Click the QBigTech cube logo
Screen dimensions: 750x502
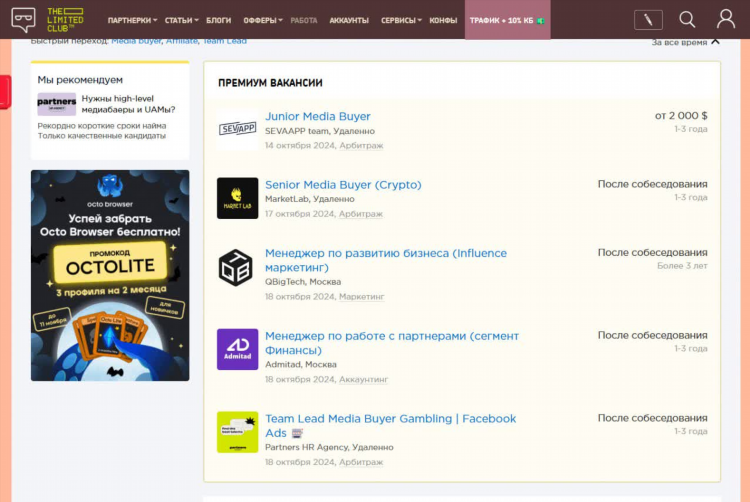(235, 268)
